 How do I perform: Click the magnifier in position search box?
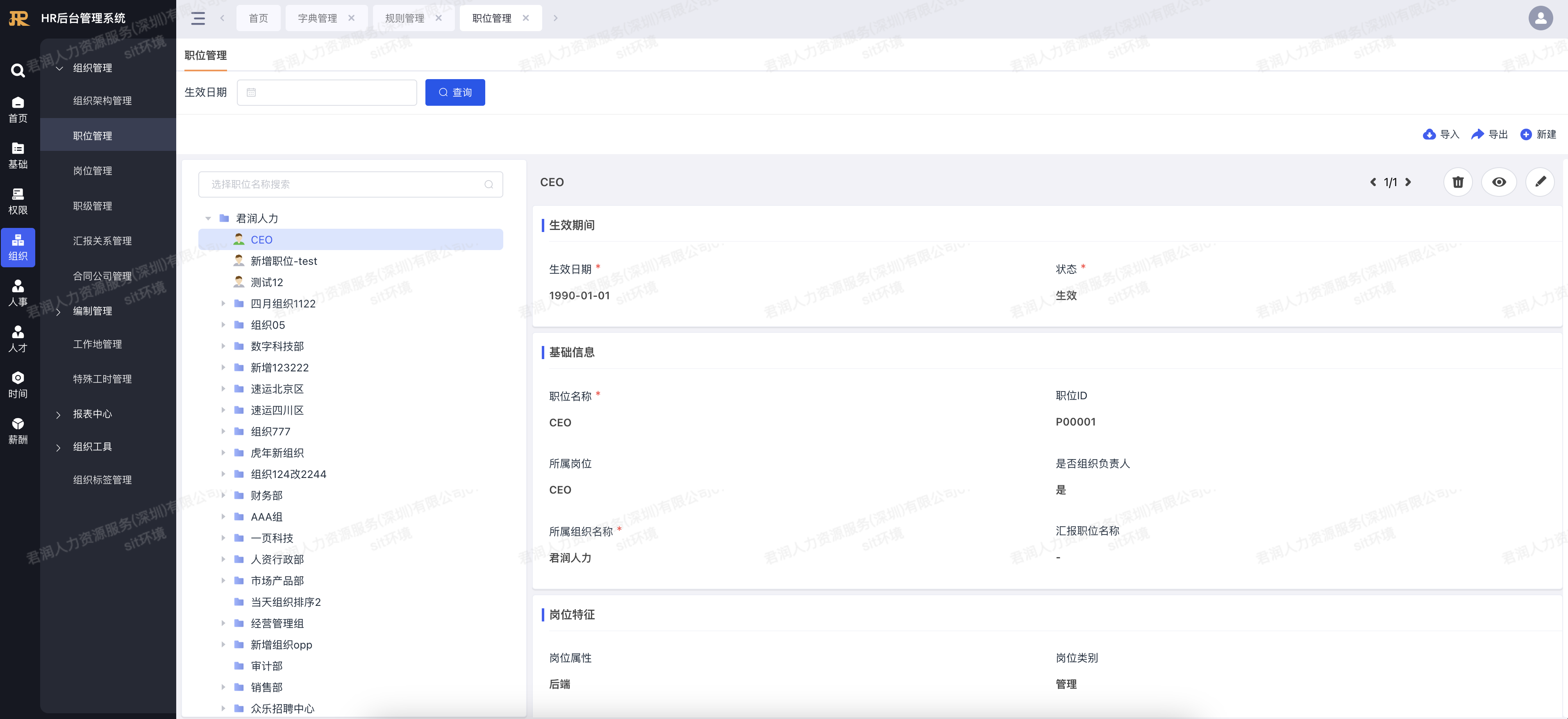click(488, 184)
